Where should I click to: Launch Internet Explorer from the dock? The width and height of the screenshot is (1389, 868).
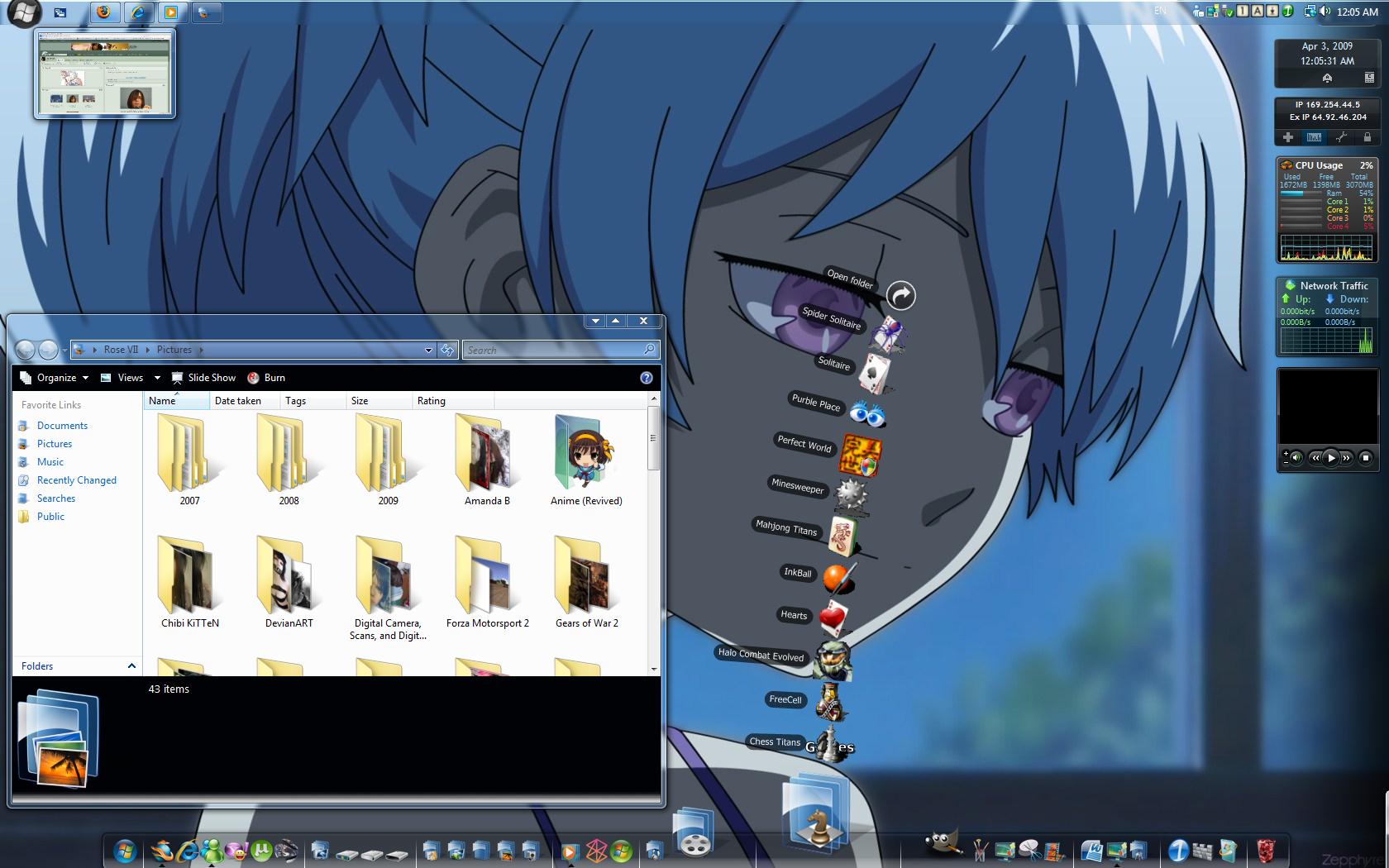coord(187,850)
